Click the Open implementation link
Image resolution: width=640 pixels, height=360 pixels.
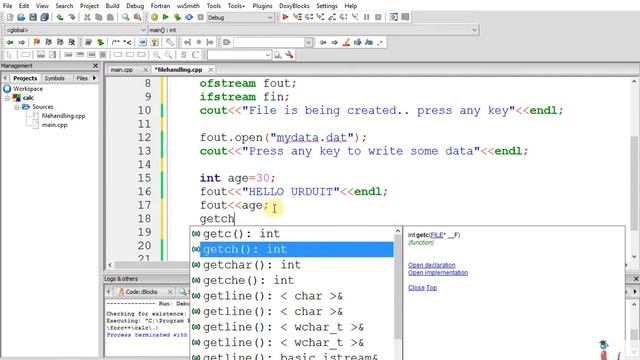click(438, 273)
